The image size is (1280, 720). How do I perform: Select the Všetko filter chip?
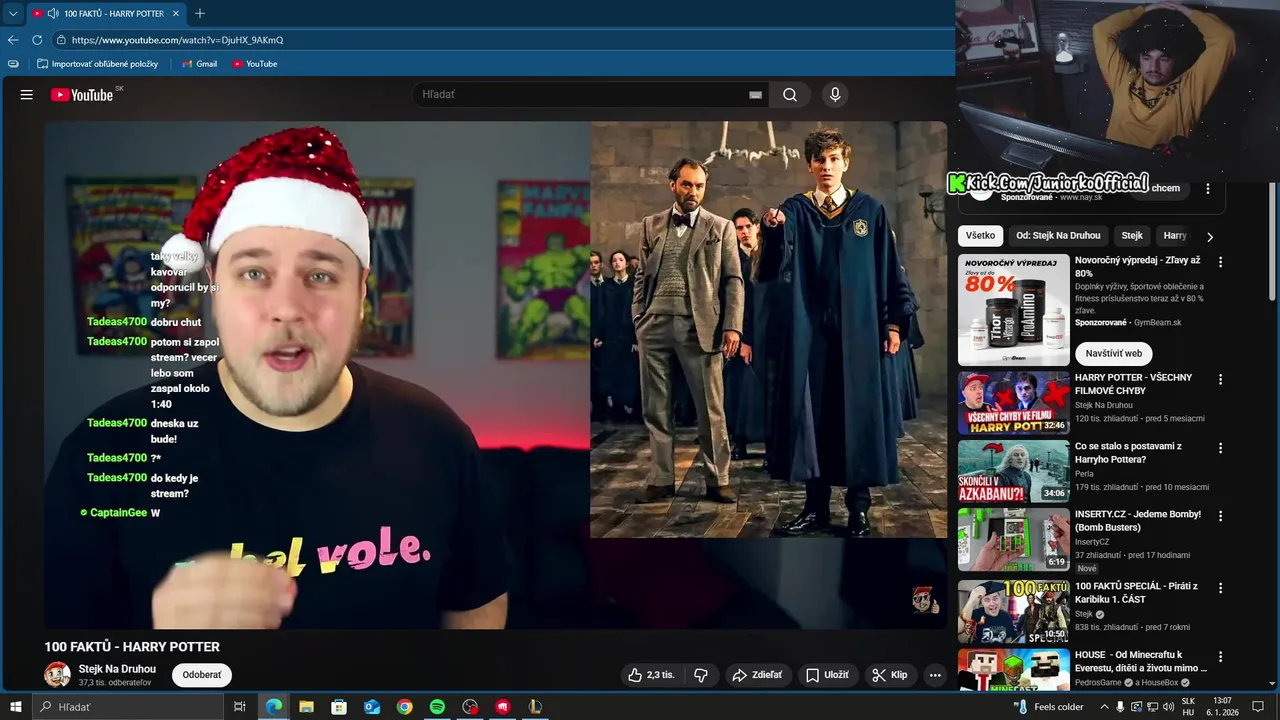pos(981,236)
